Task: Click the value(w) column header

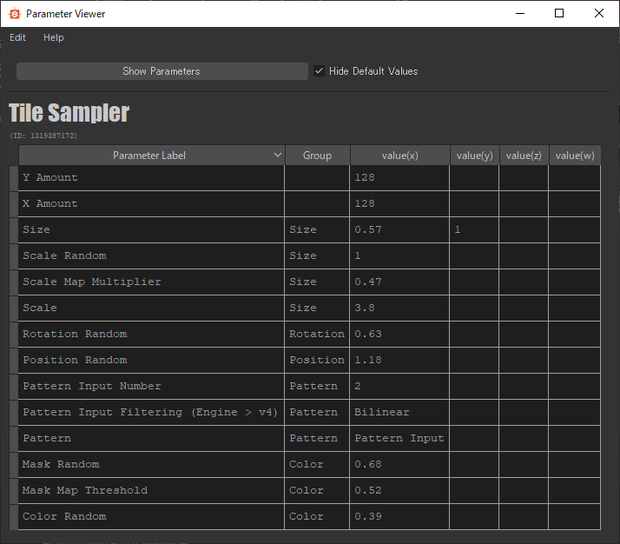Action: click(x=575, y=155)
